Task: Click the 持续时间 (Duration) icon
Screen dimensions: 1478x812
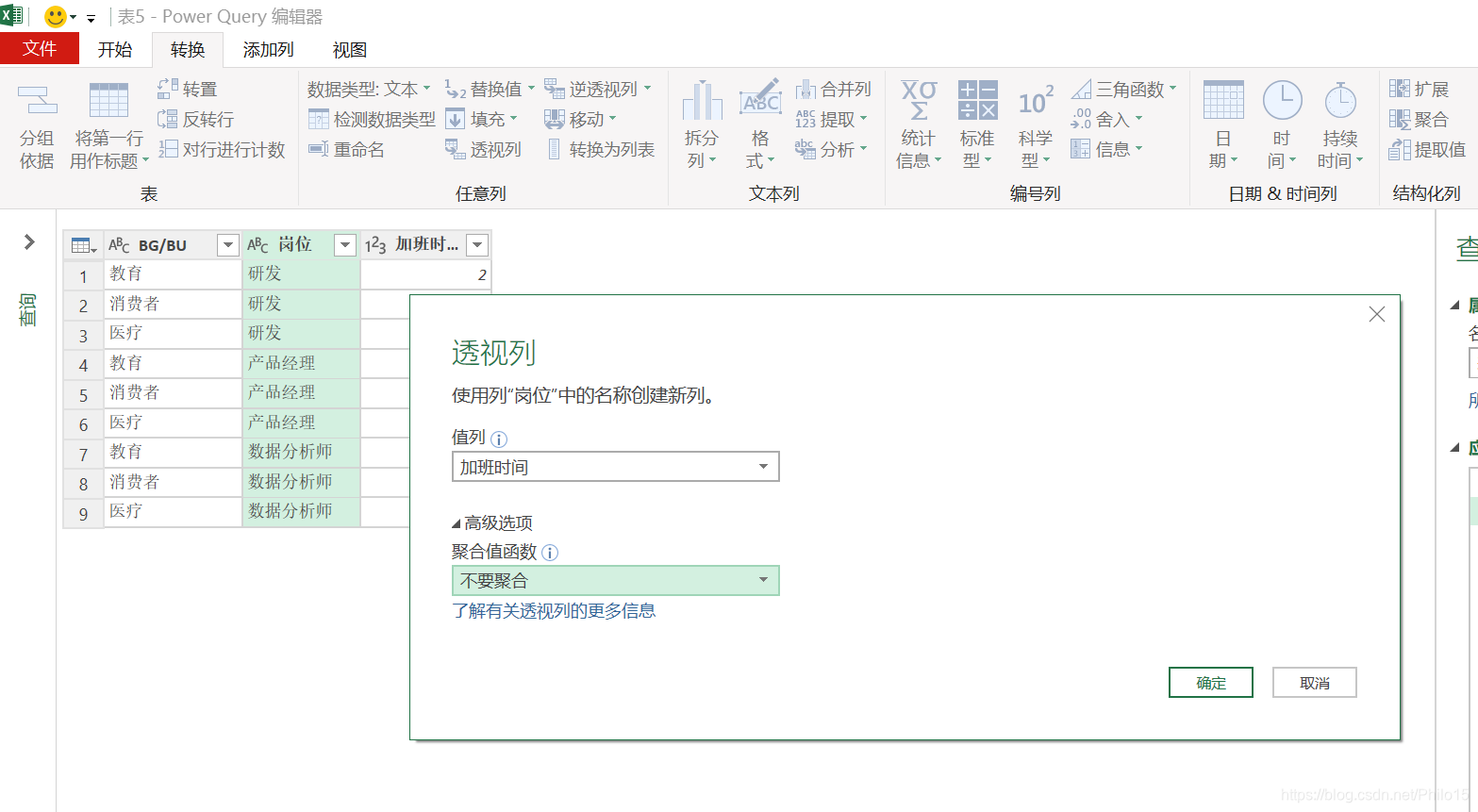Action: [x=1340, y=123]
